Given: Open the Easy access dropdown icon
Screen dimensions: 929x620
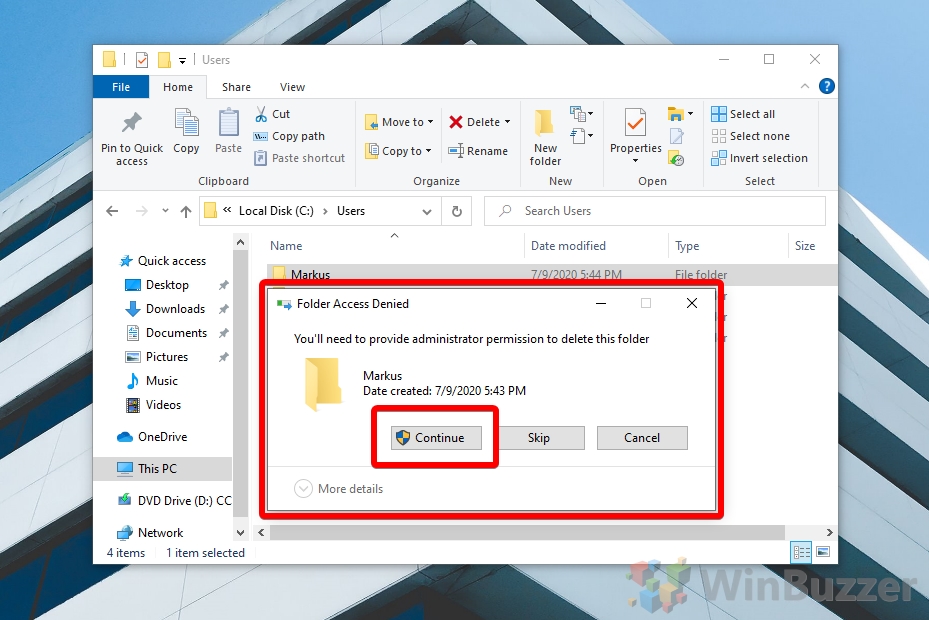Looking at the screenshot, I should pos(581,136).
